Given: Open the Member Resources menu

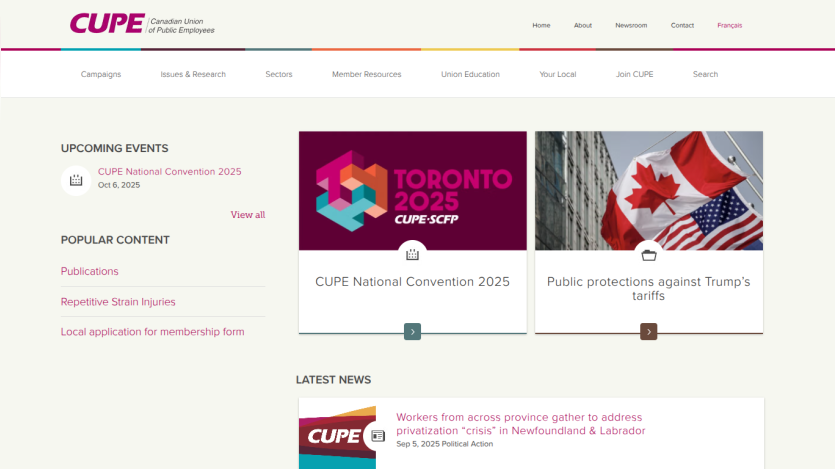Looking at the screenshot, I should (366, 75).
